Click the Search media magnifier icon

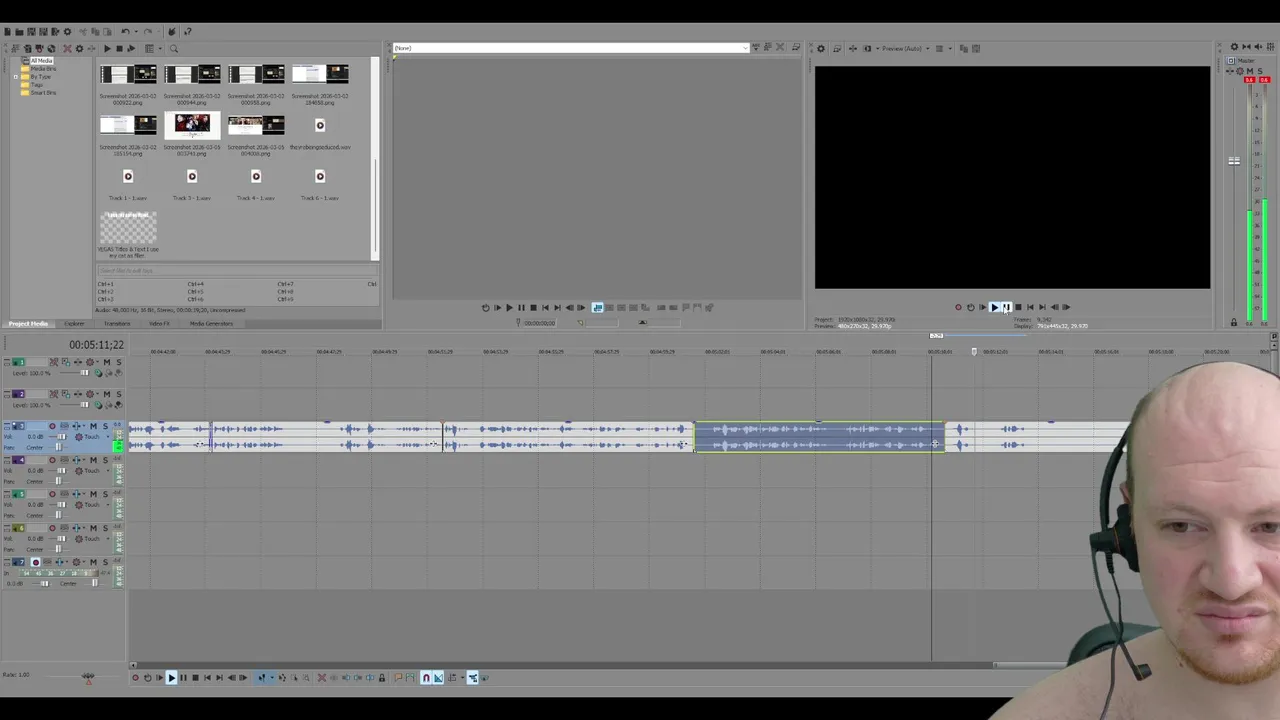coord(174,49)
